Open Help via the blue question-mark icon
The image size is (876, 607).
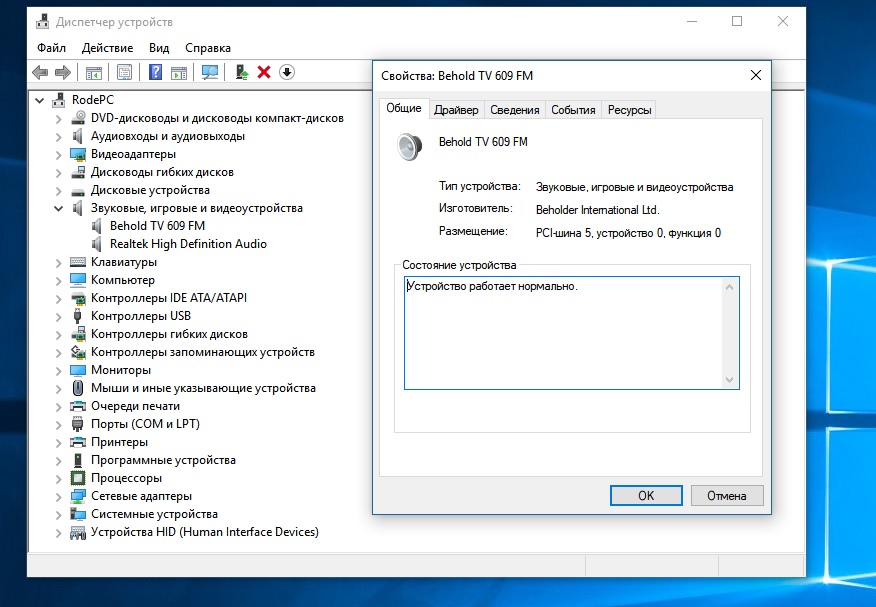click(155, 72)
